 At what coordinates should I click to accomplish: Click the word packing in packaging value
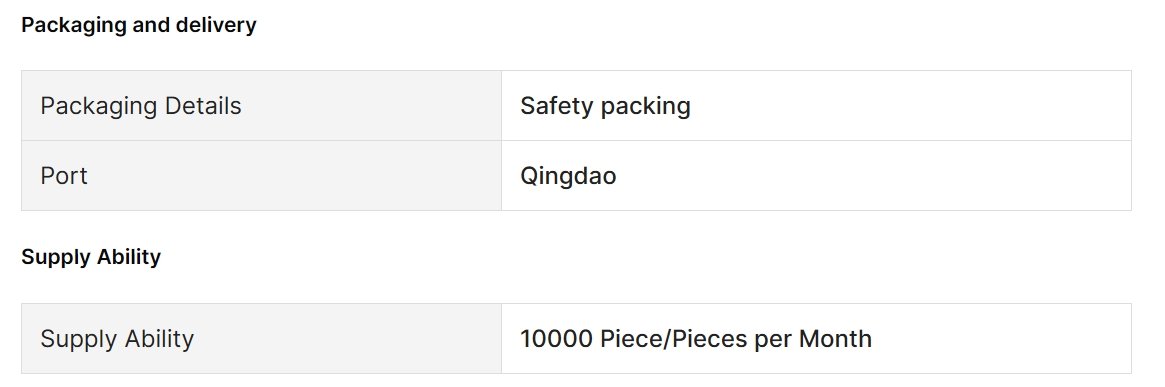coord(646,107)
